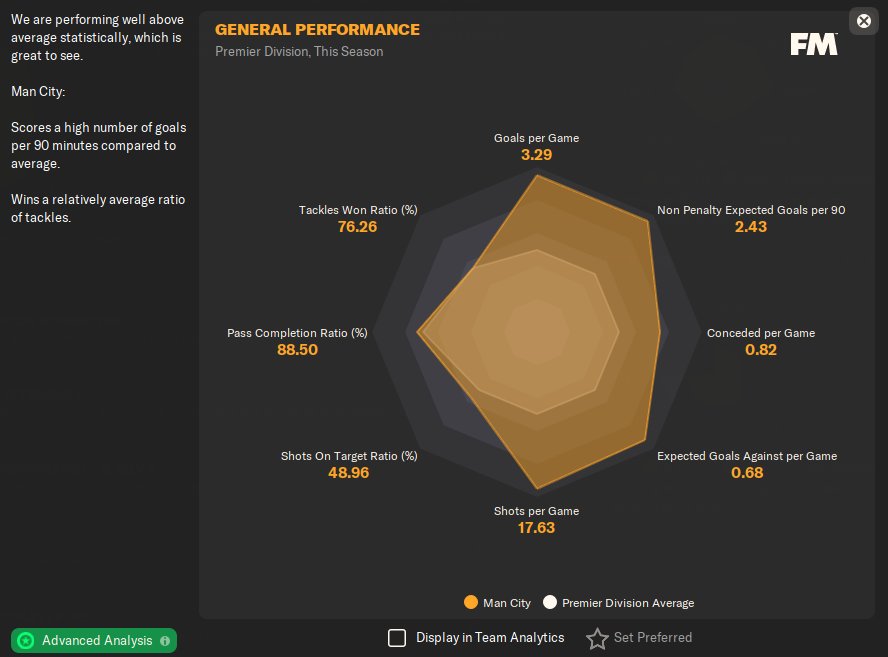The height and width of the screenshot is (657, 888).
Task: Click the Pass Completion Ratio value 88.50
Action: pos(297,350)
